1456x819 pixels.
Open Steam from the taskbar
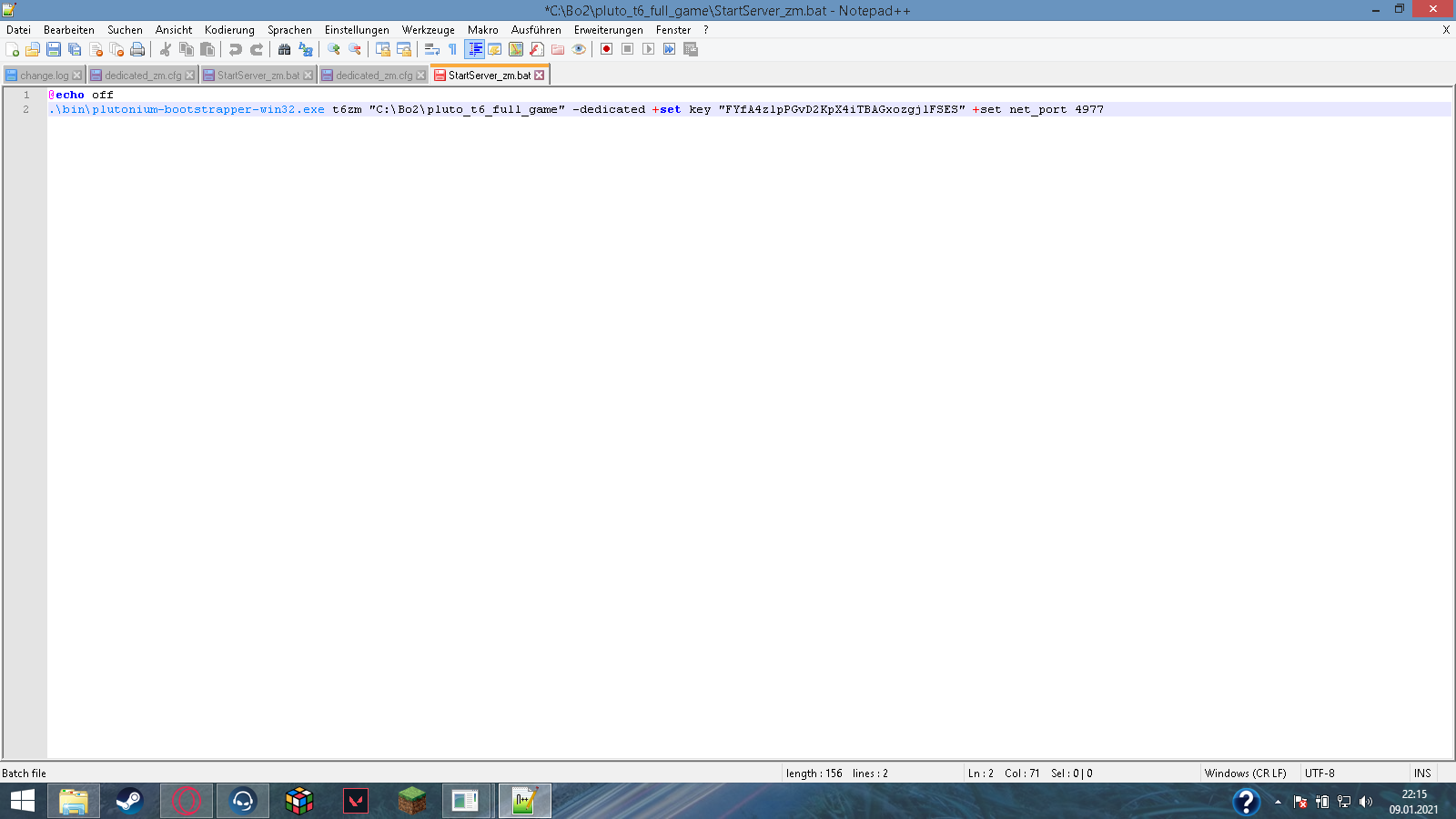(x=130, y=801)
